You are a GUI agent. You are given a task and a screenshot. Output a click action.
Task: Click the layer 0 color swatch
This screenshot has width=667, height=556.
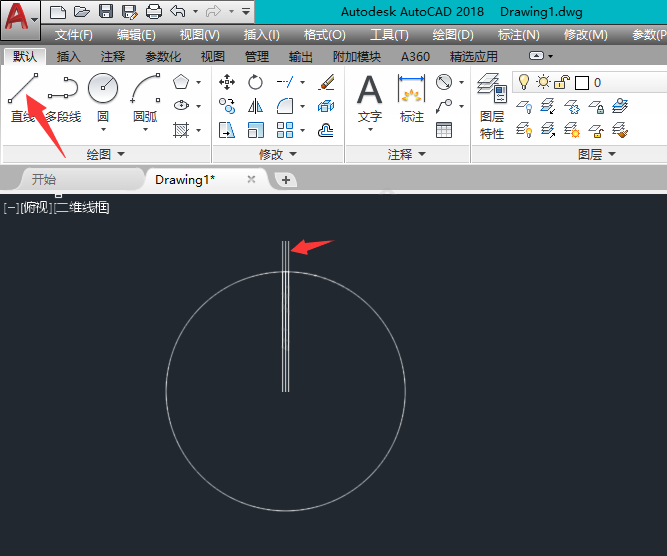pyautogui.click(x=581, y=83)
